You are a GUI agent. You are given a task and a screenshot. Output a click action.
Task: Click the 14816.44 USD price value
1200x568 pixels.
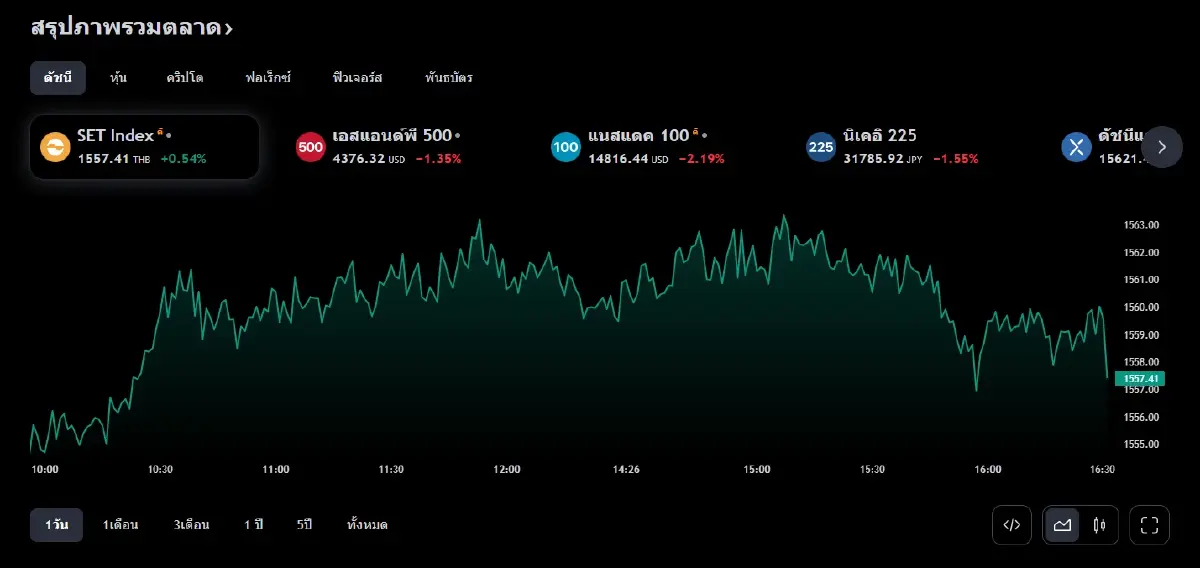pos(628,159)
